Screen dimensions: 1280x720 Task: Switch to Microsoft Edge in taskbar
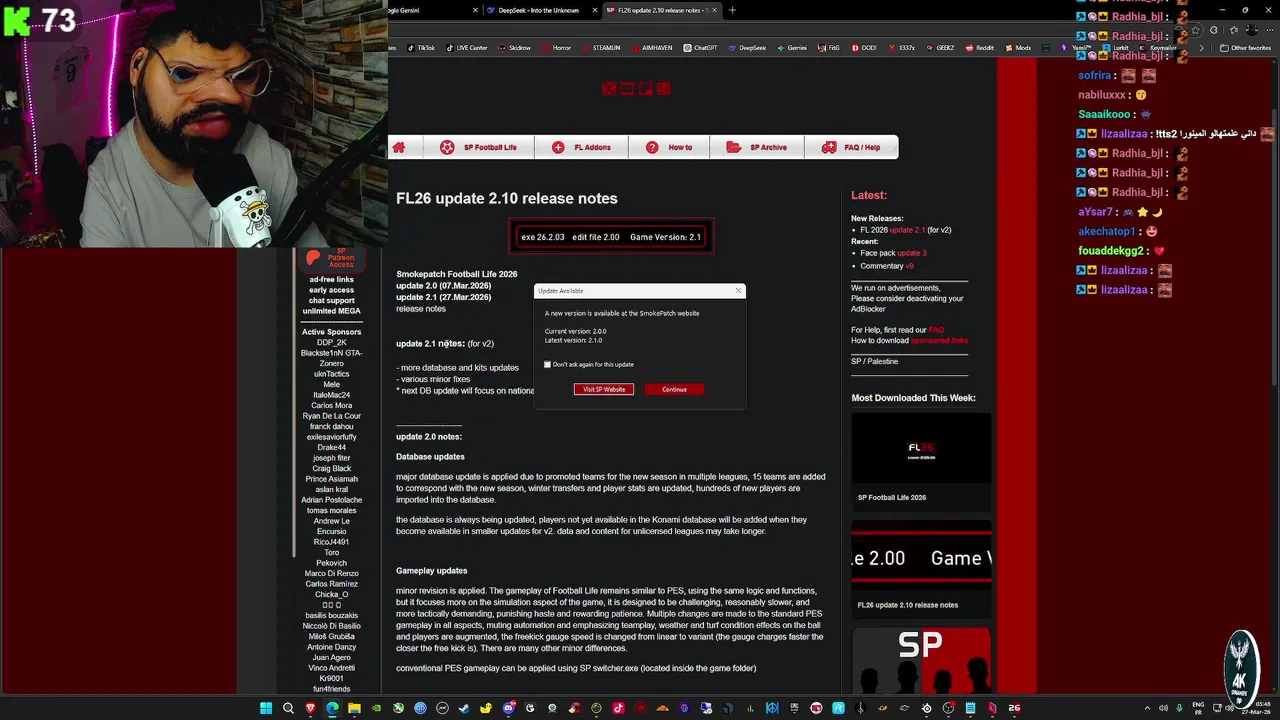pos(332,708)
